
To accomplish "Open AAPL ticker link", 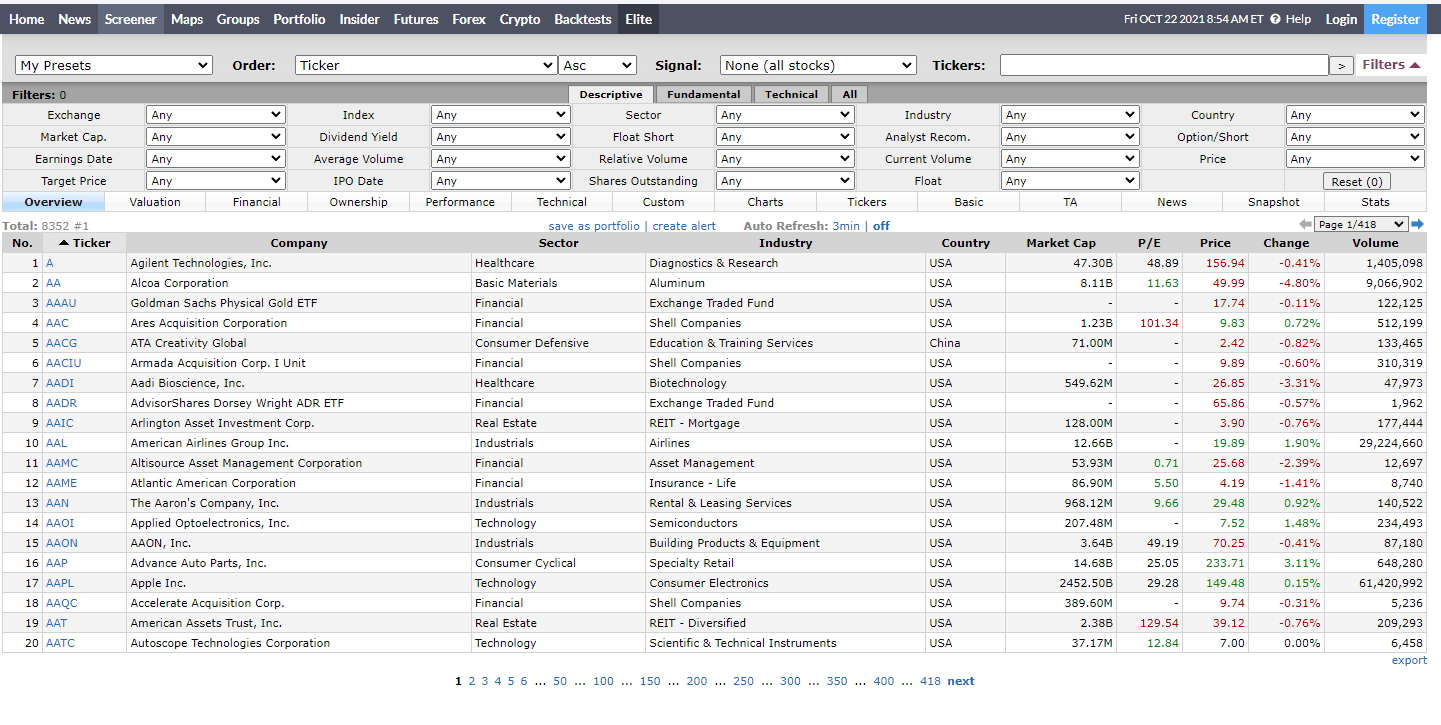I will [x=60, y=583].
